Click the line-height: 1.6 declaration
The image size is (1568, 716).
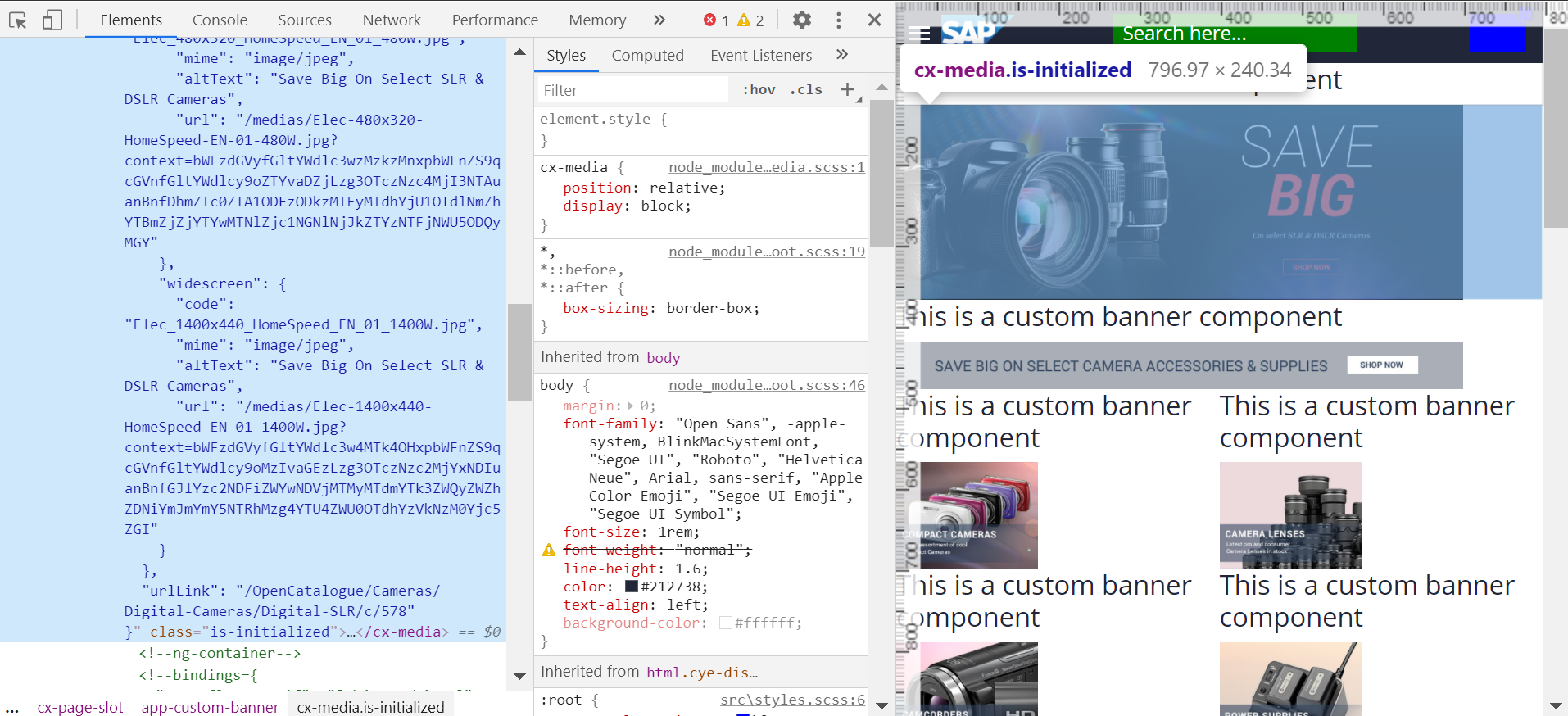click(636, 569)
